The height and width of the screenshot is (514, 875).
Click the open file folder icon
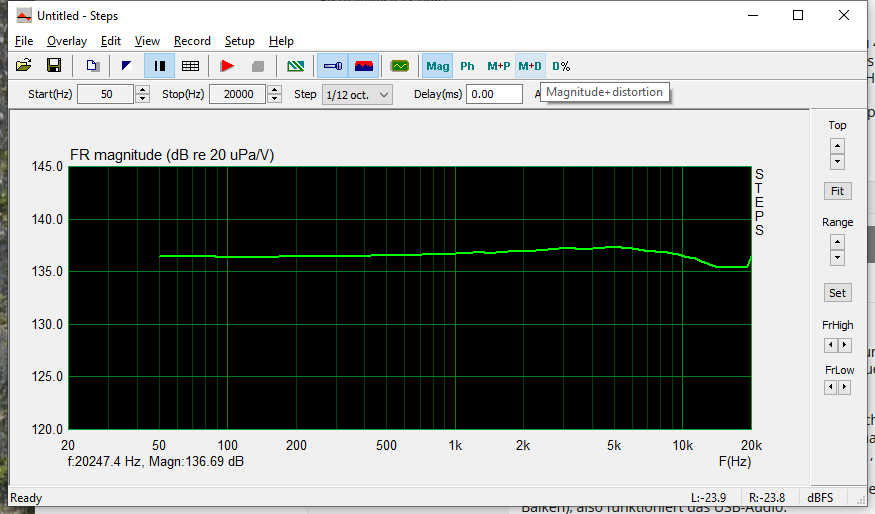click(x=23, y=66)
